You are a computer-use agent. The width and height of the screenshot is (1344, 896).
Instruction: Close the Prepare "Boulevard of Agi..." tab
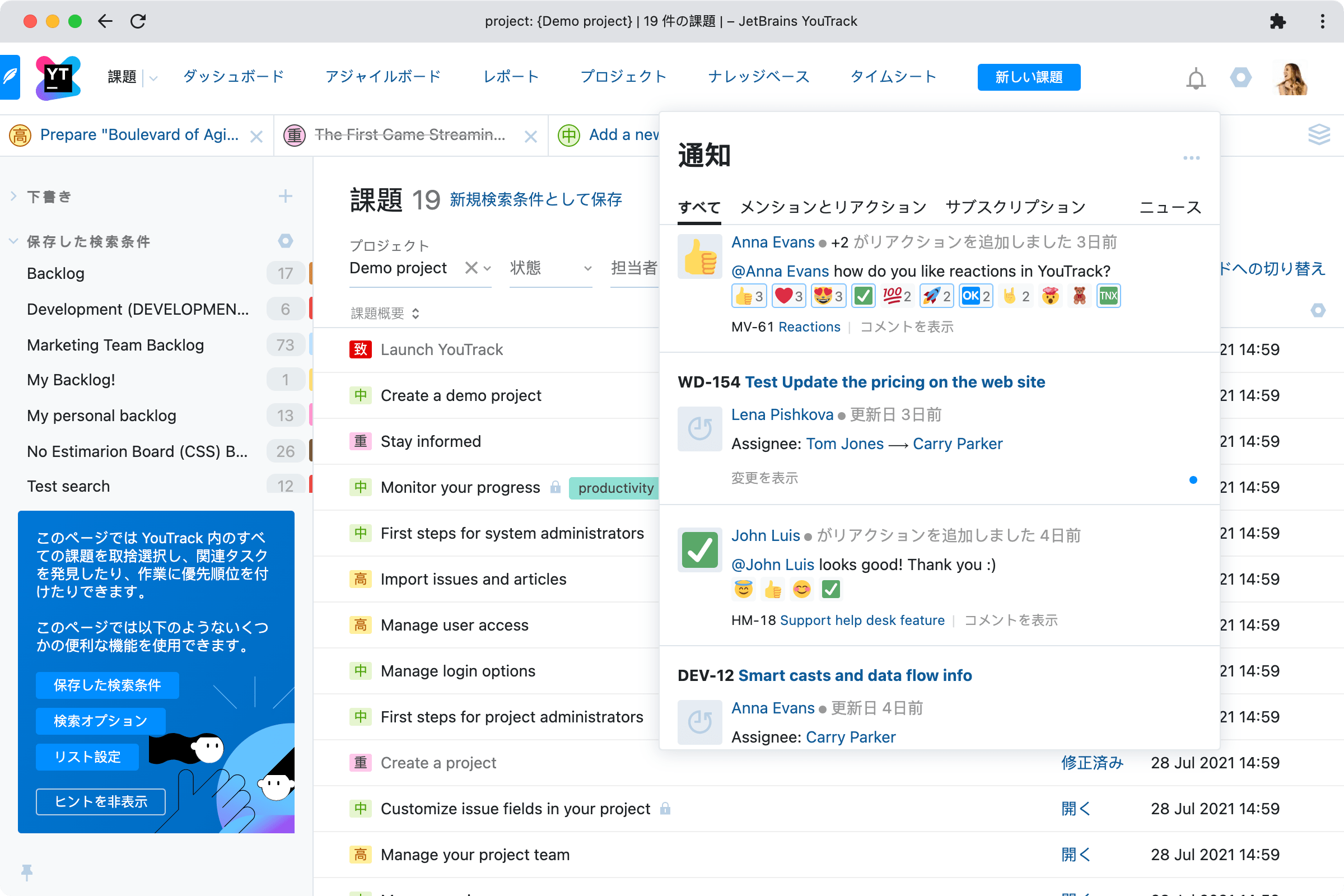coord(256,137)
